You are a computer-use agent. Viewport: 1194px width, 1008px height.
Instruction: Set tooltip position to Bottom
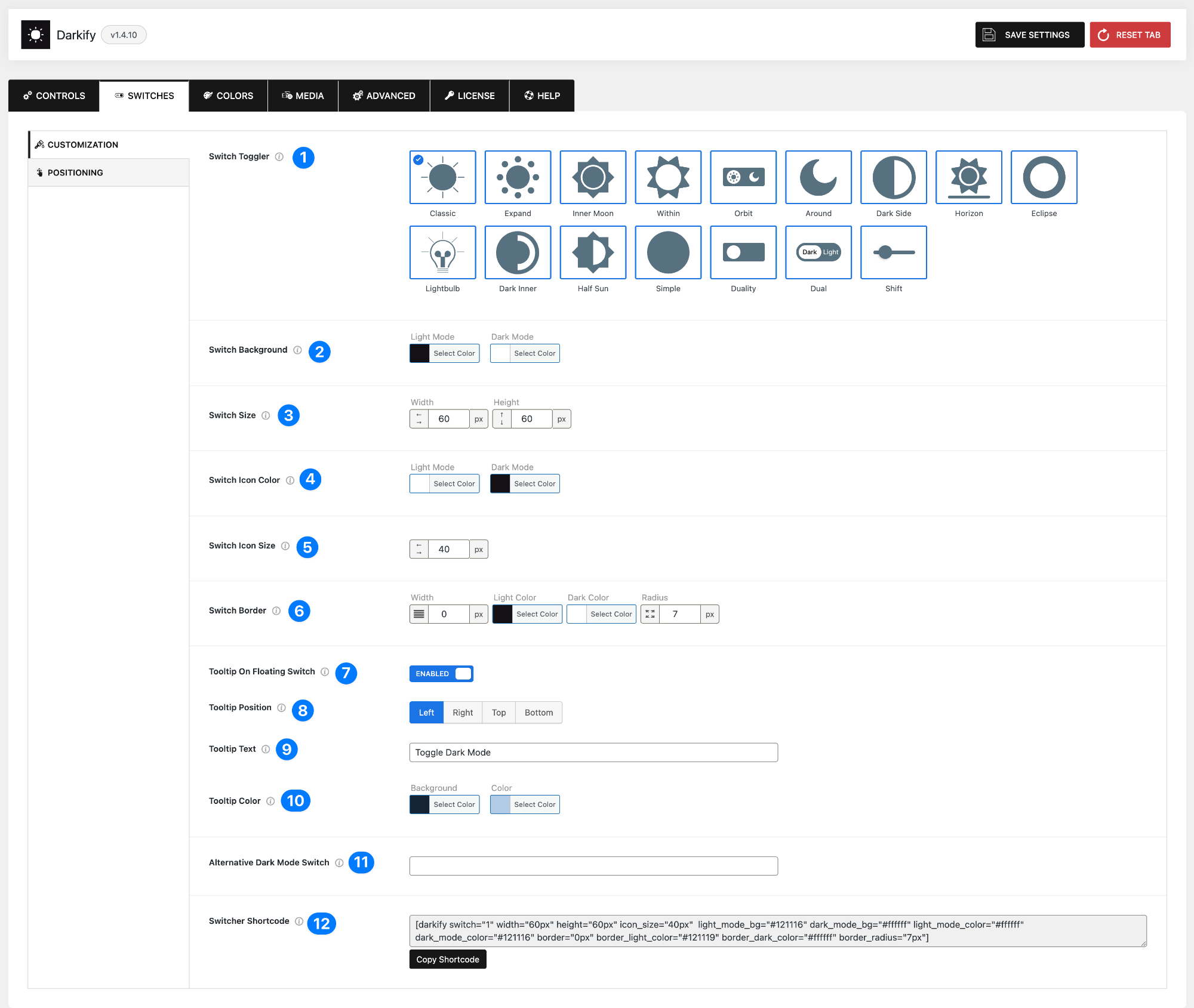(538, 713)
